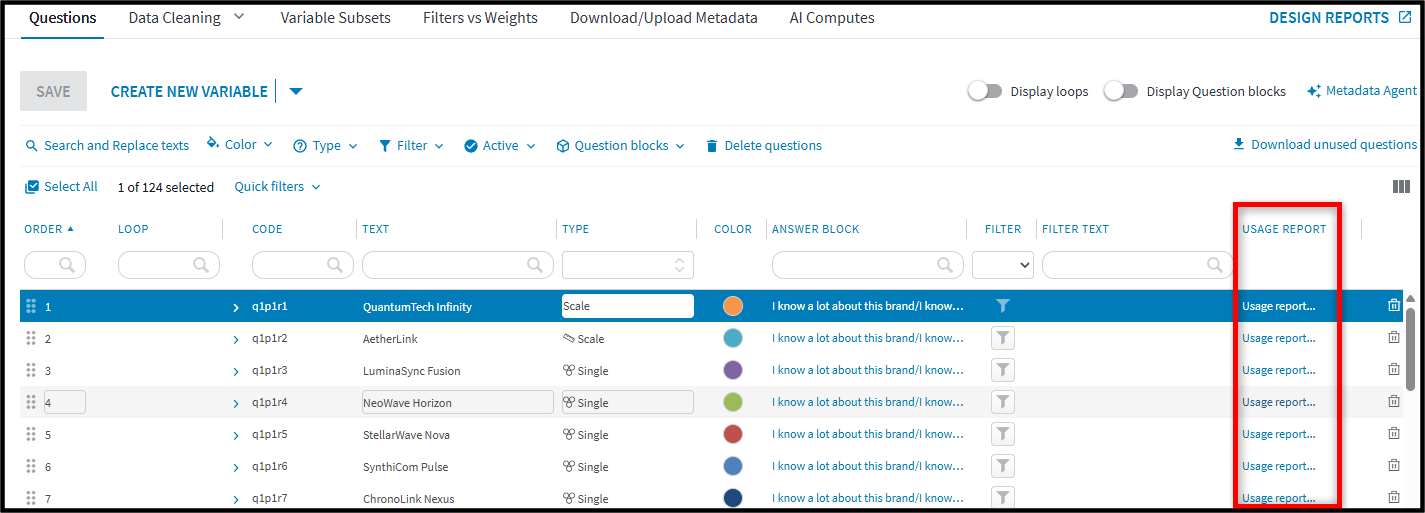This screenshot has width=1425, height=513.
Task: Click the Search and Replace magnifier icon
Action: coord(32,146)
